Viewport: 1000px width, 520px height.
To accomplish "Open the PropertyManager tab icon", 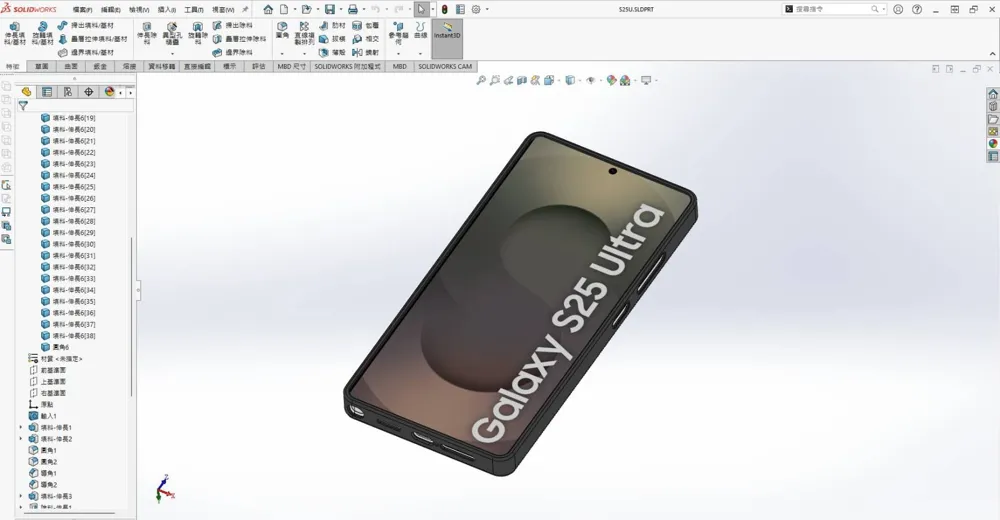I will pos(47,92).
